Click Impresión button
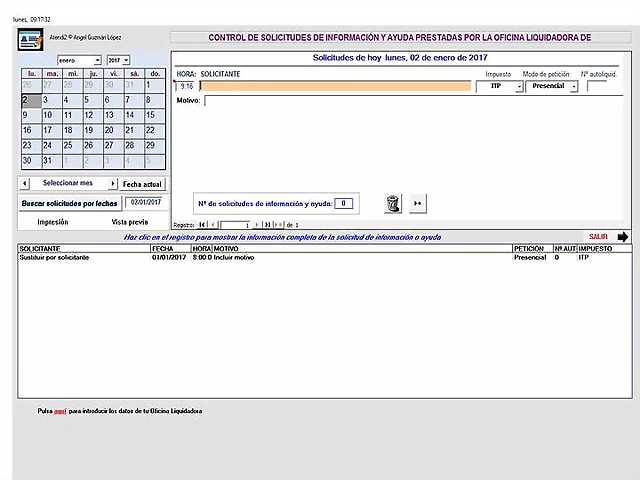The image size is (640, 480). coord(53,222)
